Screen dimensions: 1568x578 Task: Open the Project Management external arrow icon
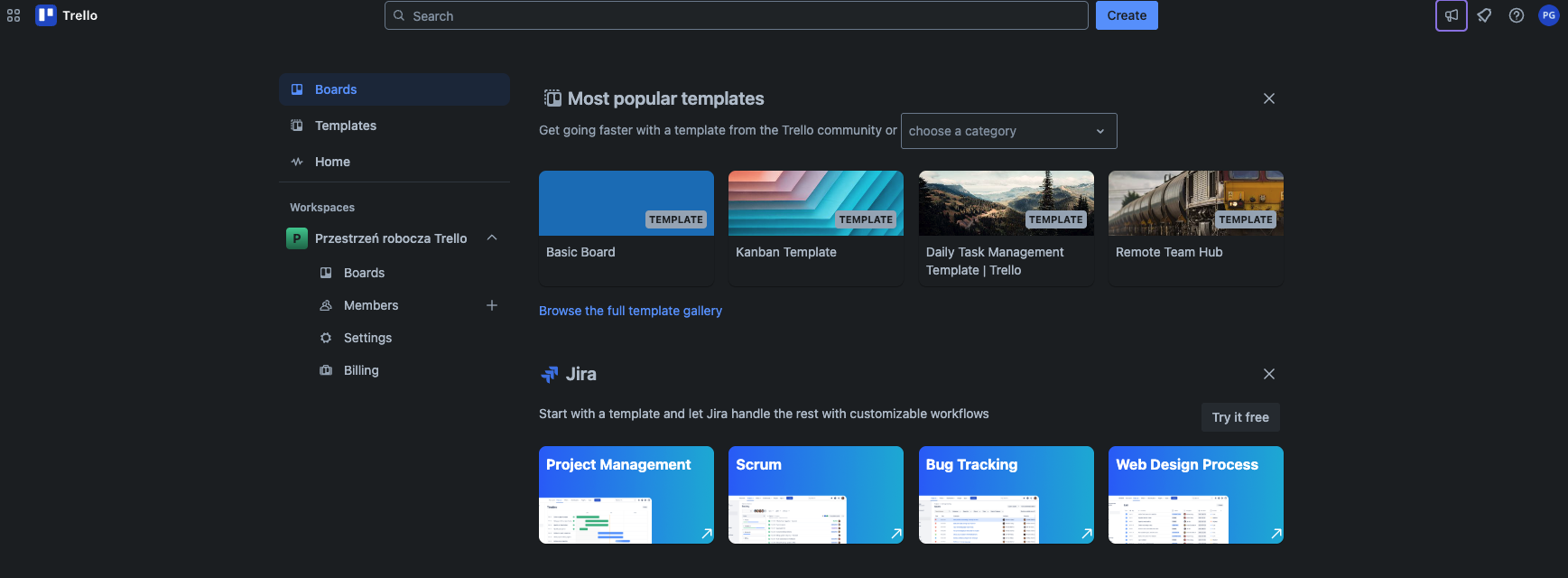[x=707, y=534]
